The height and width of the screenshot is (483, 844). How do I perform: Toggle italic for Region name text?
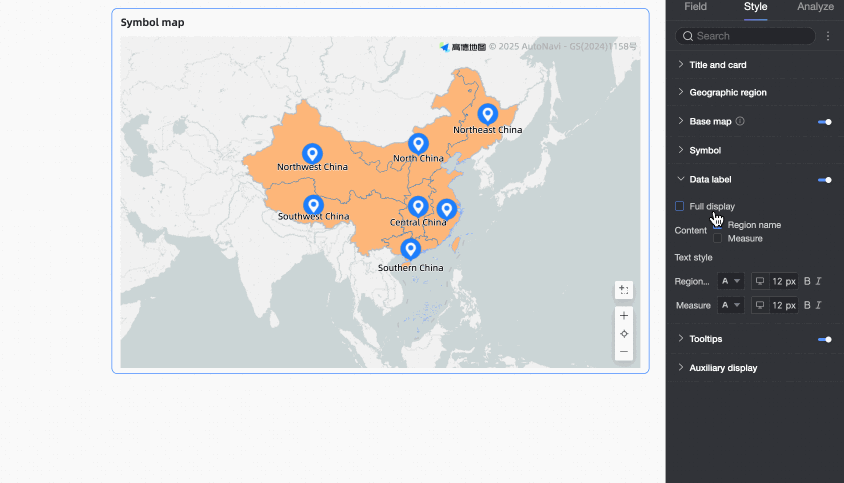[x=818, y=281]
